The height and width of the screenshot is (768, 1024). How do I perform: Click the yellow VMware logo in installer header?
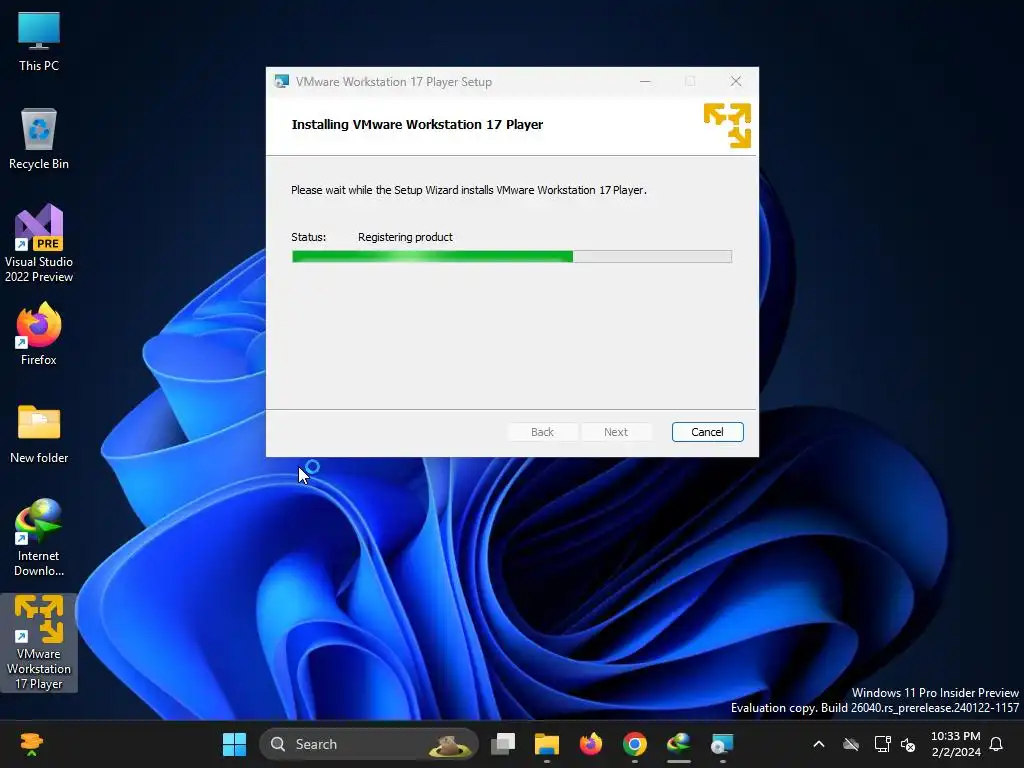[x=727, y=125]
